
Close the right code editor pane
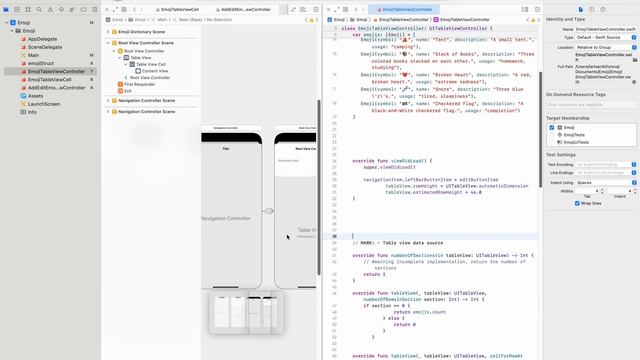click(x=328, y=9)
